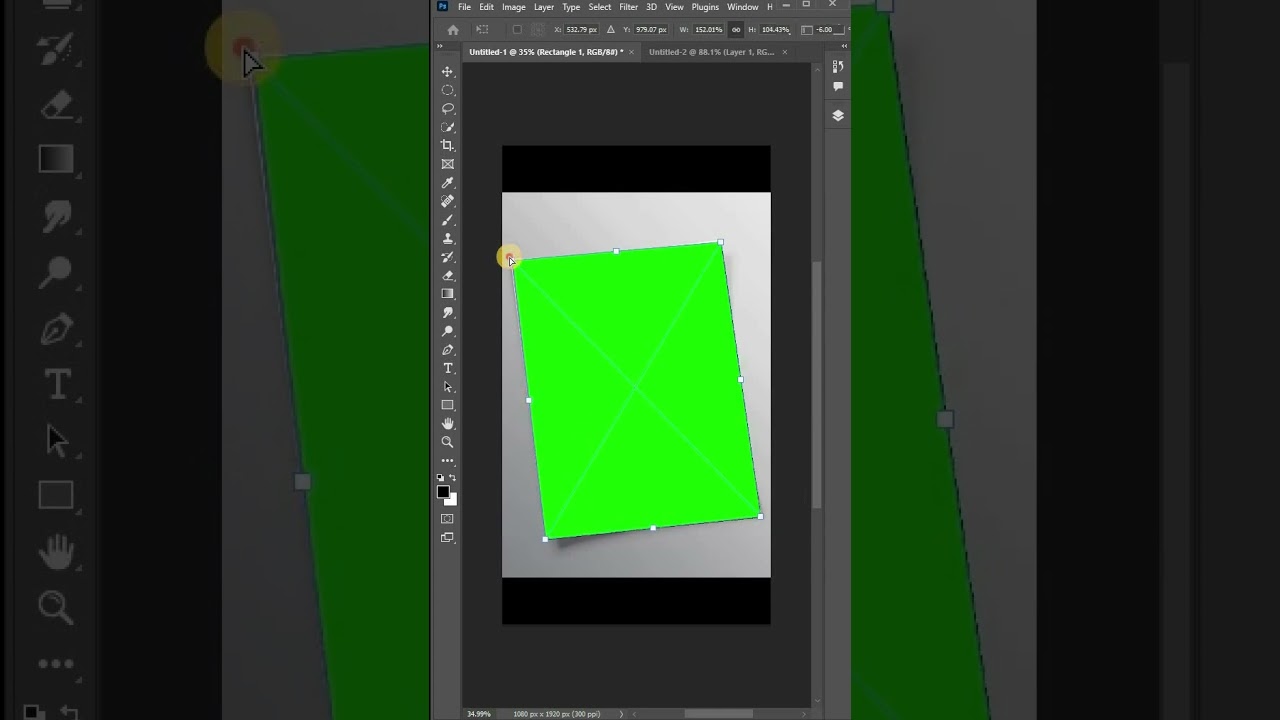The width and height of the screenshot is (1280, 720).
Task: Open the Layer menu
Action: [544, 7]
